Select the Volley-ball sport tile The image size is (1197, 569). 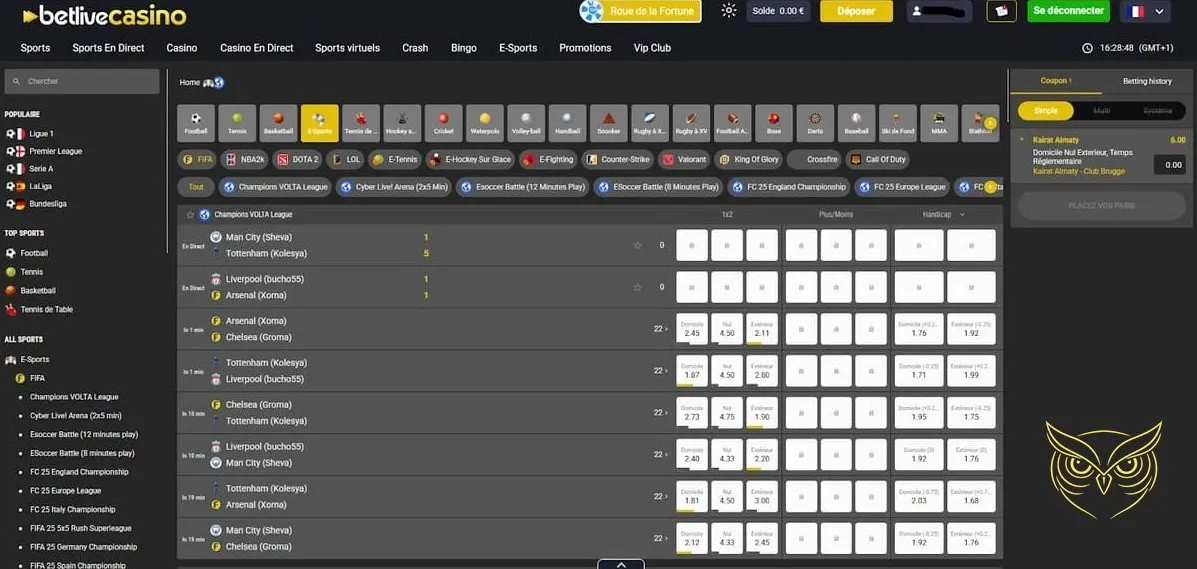pos(525,123)
